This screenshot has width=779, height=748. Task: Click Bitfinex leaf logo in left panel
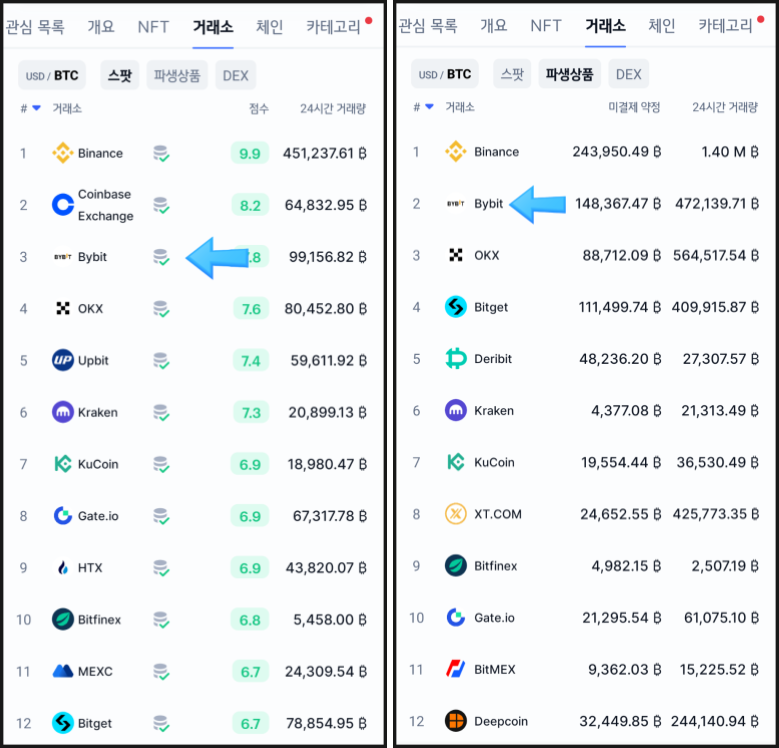(x=63, y=619)
